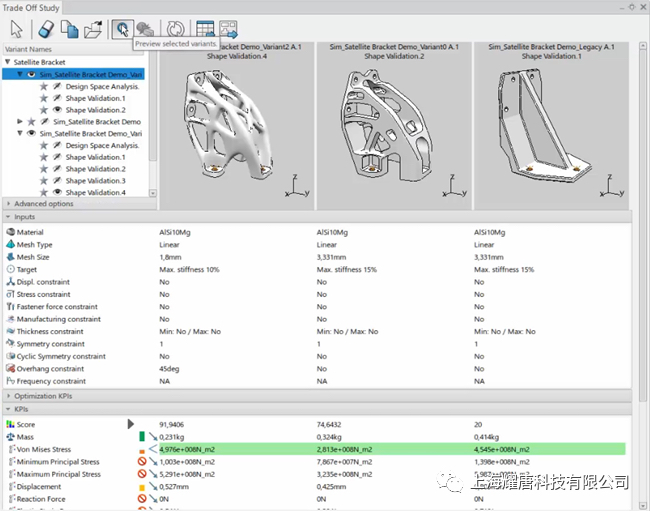Collapse the Inputs section
Image resolution: width=650 pixels, height=511 pixels.
click(8, 217)
